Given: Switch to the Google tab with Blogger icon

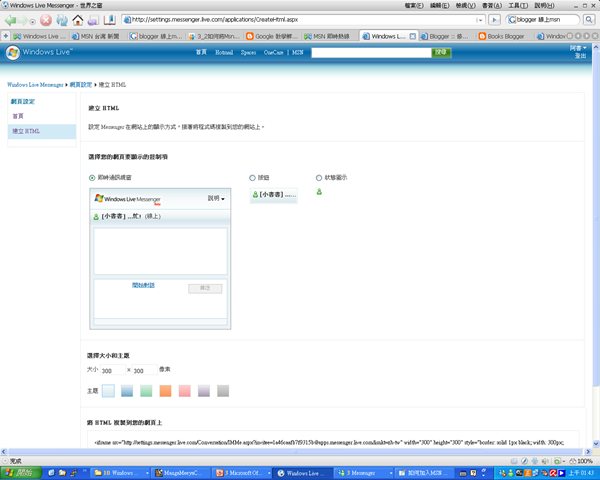Looking at the screenshot, I should pyautogui.click(x=274, y=36).
